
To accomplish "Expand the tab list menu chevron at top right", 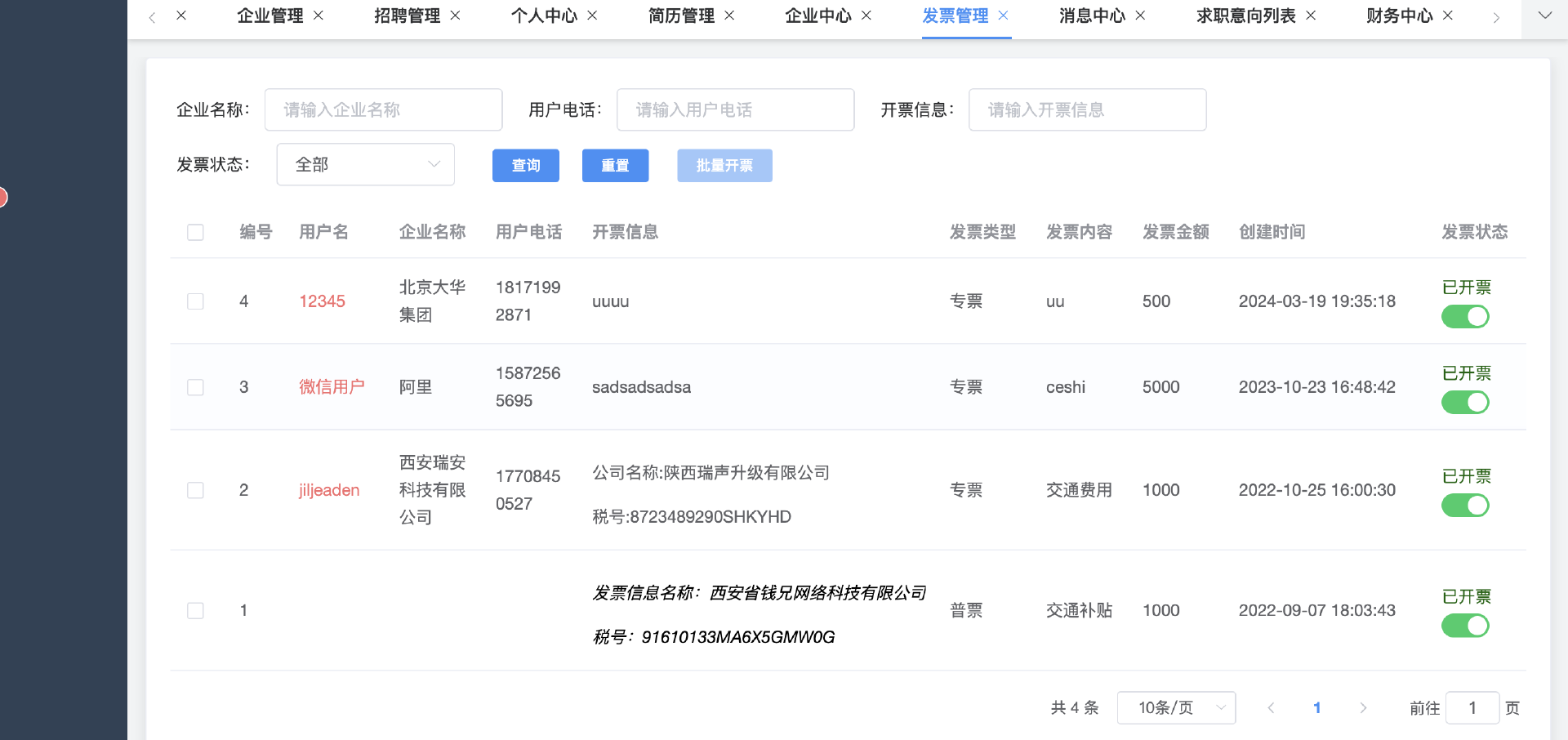I will tap(1544, 16).
